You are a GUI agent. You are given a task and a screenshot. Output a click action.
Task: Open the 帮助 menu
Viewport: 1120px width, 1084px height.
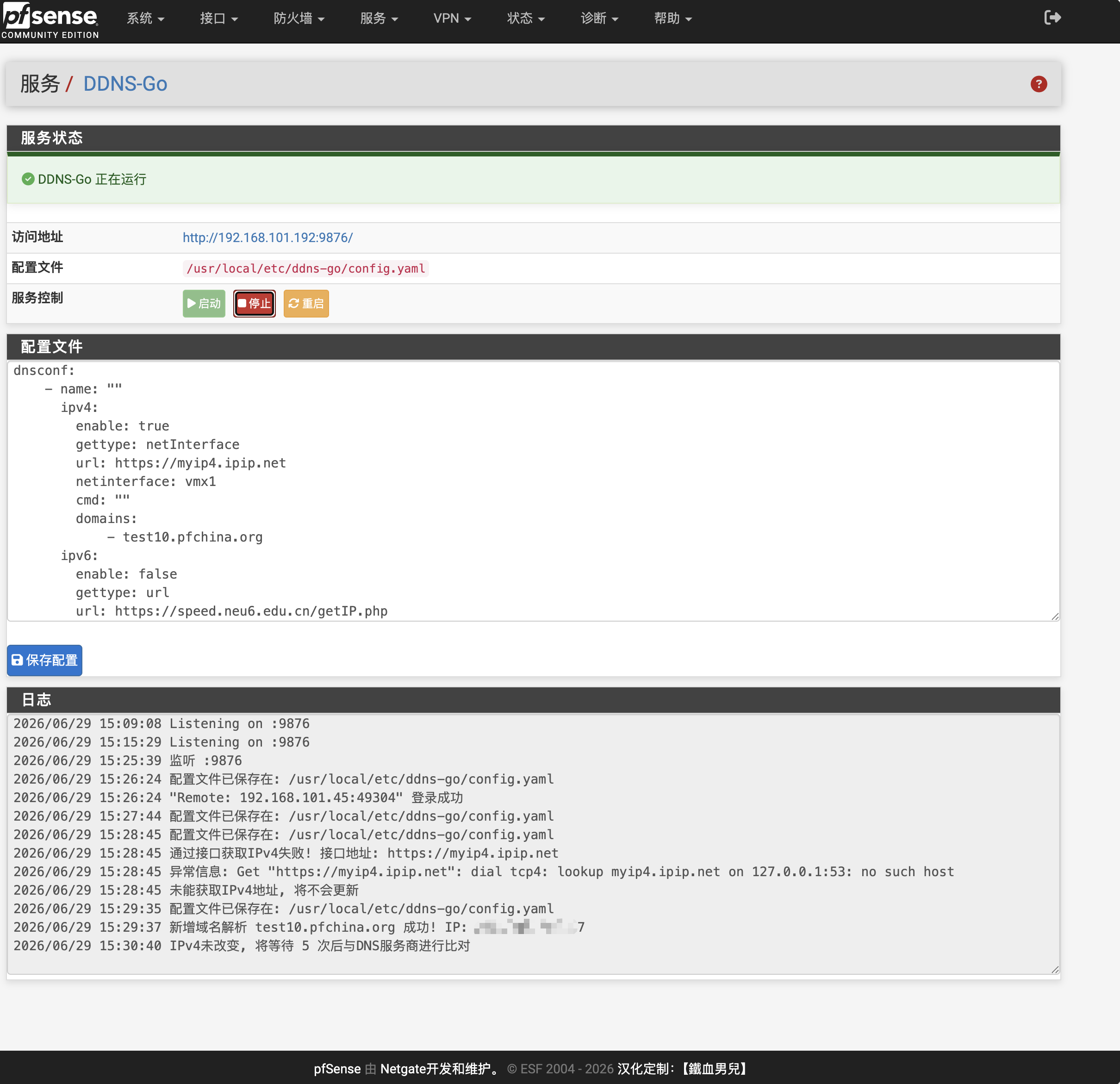pos(673,19)
